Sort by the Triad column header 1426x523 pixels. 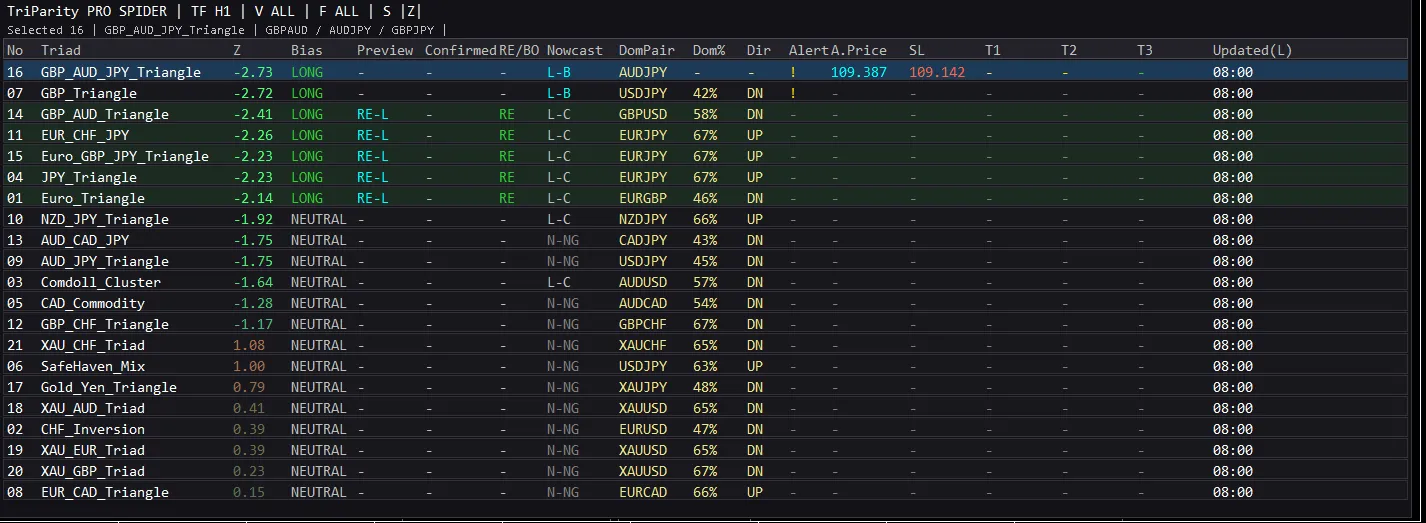[60, 50]
